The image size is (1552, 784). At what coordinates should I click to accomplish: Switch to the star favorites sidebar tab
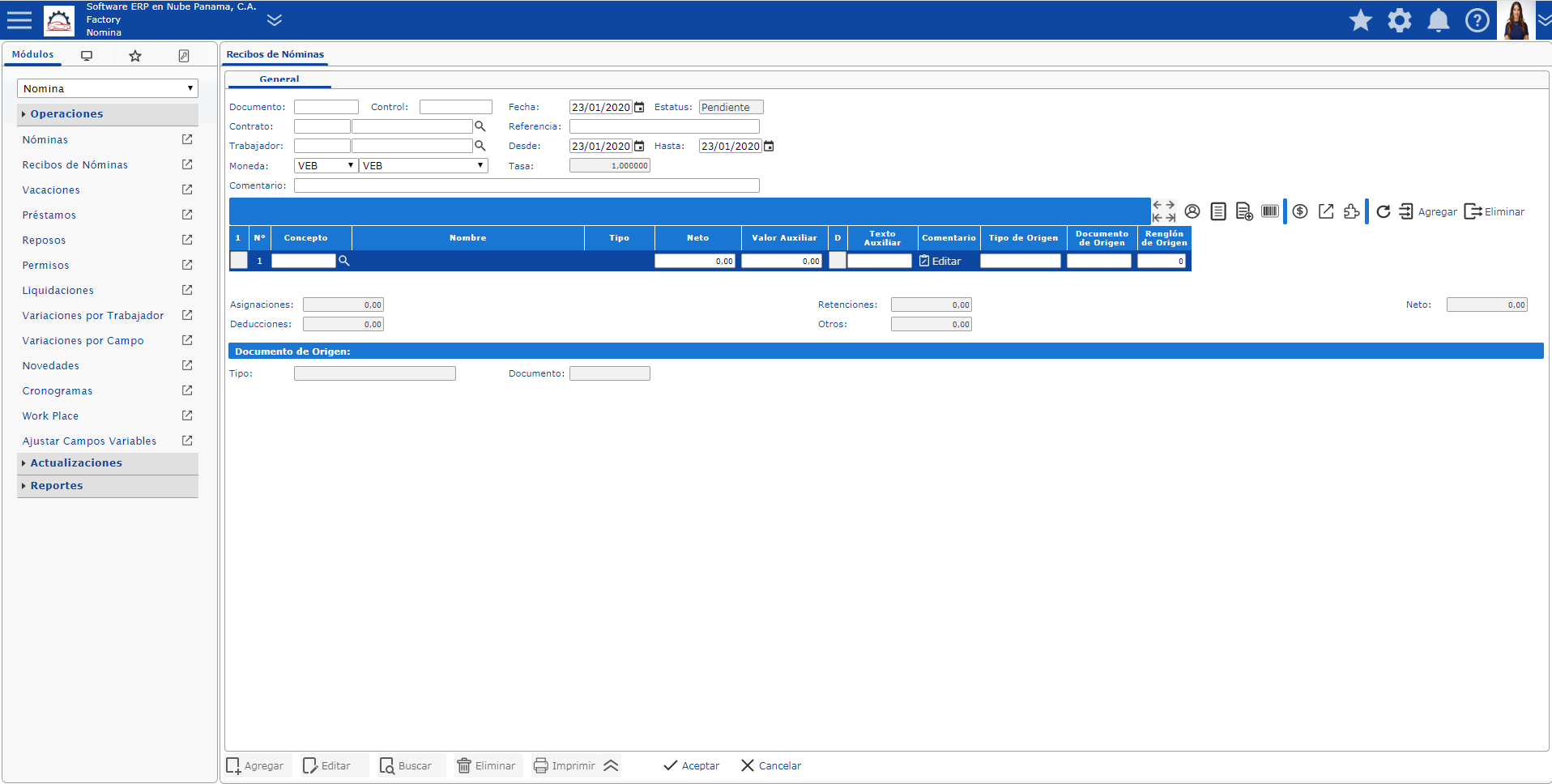coord(135,56)
